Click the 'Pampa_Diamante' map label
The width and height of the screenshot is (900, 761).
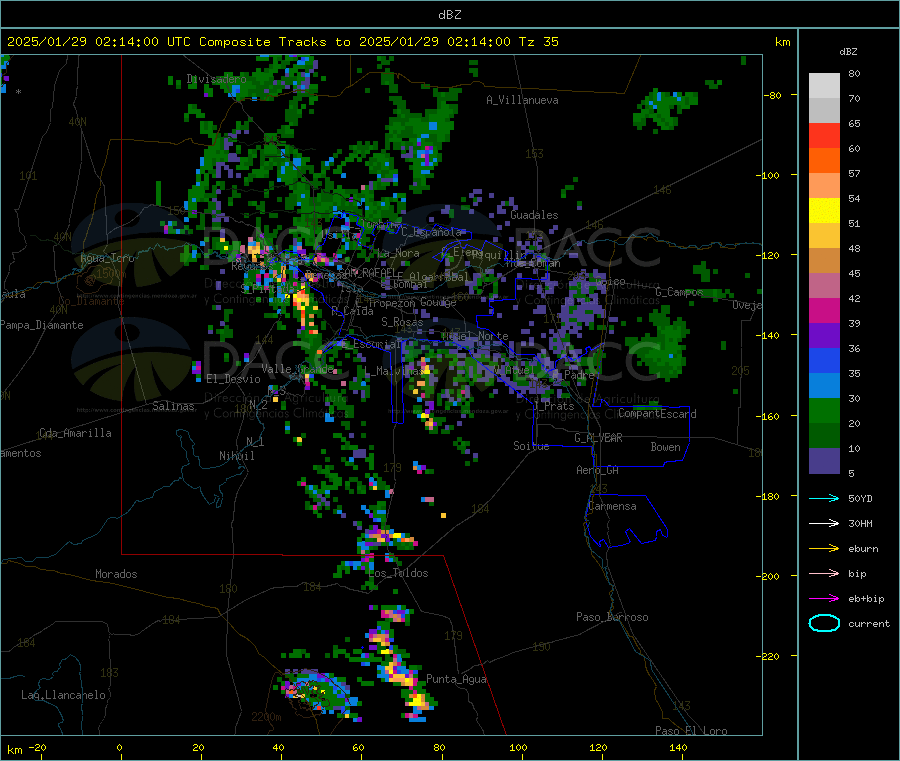coord(41,325)
